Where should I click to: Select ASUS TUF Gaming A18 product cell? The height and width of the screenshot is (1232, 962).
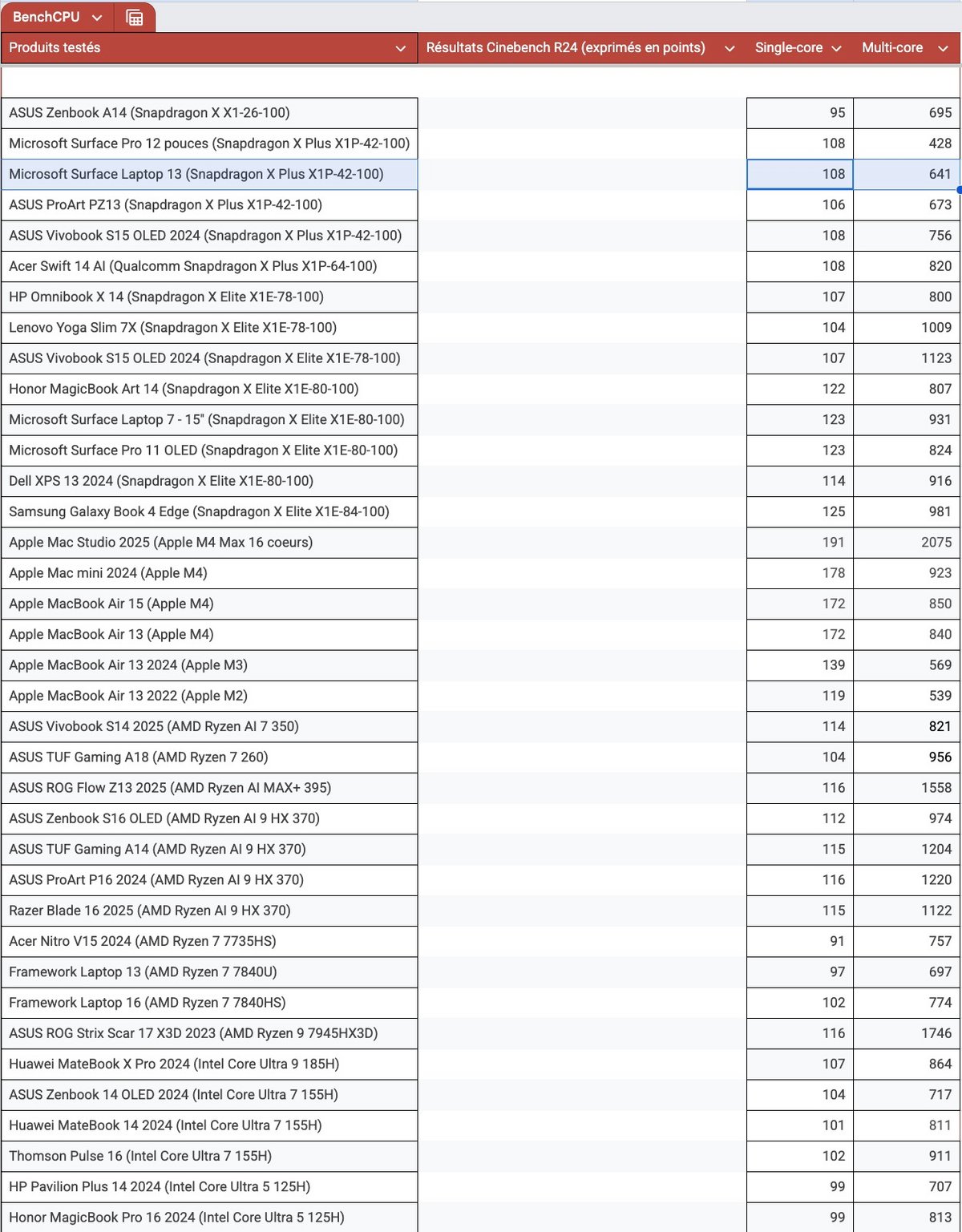[x=209, y=757]
